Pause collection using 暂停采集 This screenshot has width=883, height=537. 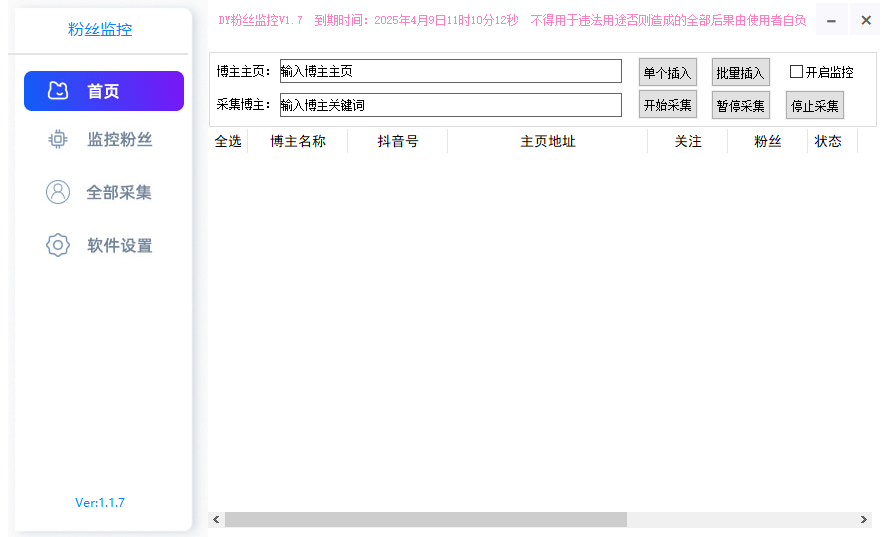(740, 105)
